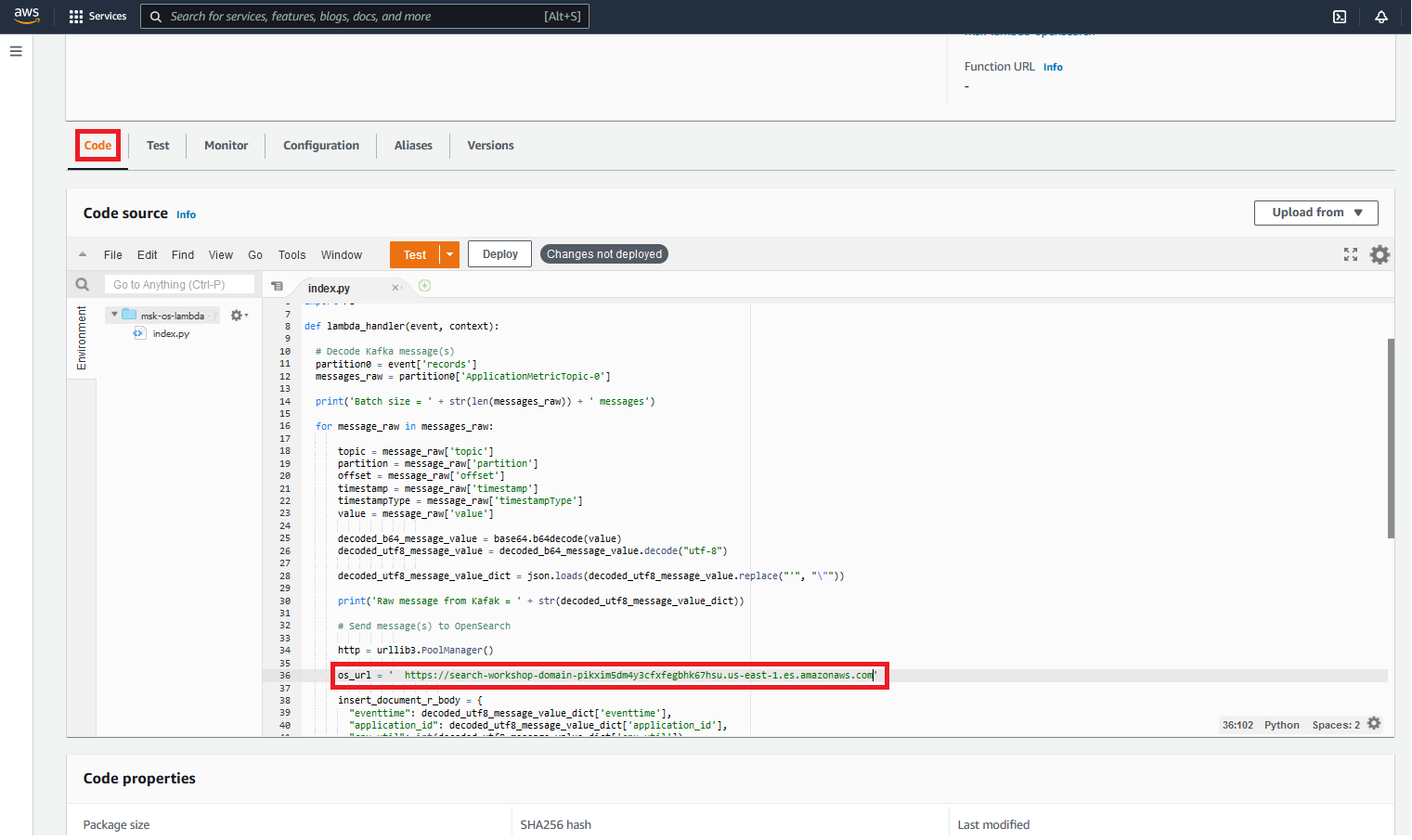
Task: Click the Last modified label
Action: 993,825
